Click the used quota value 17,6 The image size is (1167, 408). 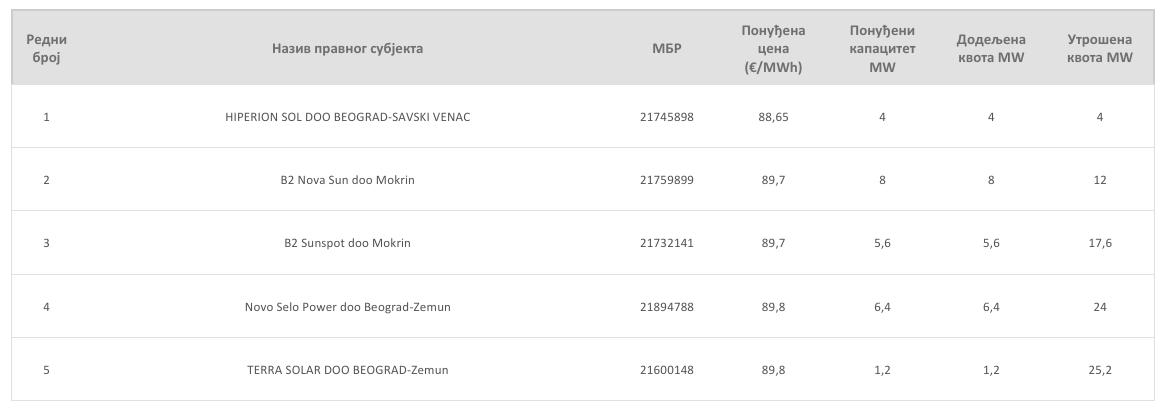(x=1099, y=243)
